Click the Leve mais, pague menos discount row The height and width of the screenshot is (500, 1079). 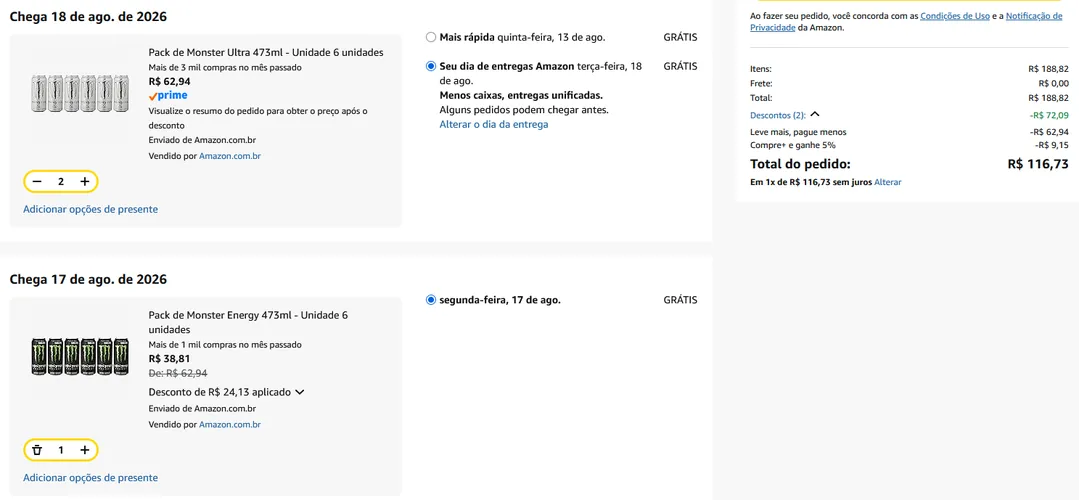[909, 132]
